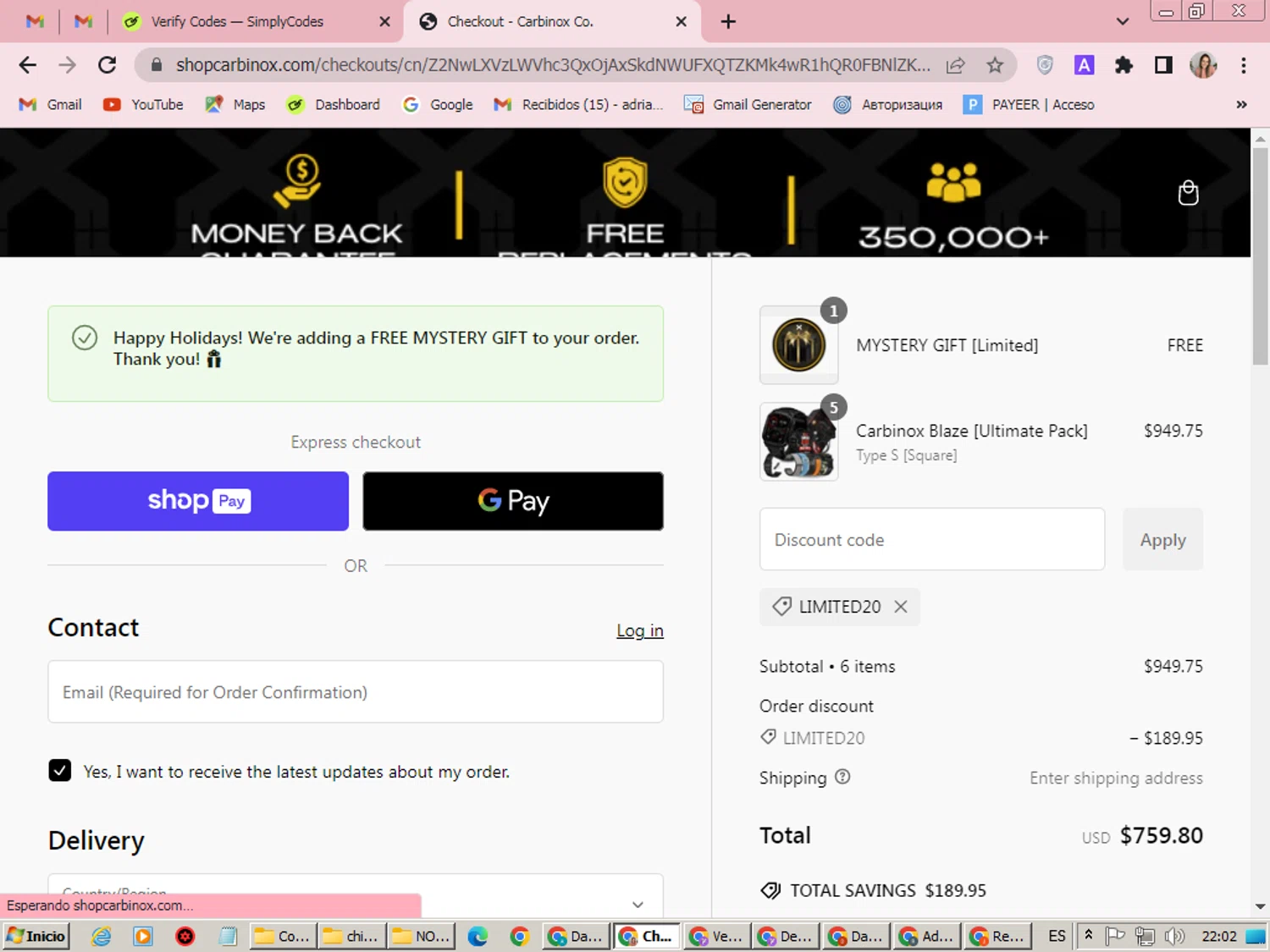Toggle the browser side panel icon

1163,65
